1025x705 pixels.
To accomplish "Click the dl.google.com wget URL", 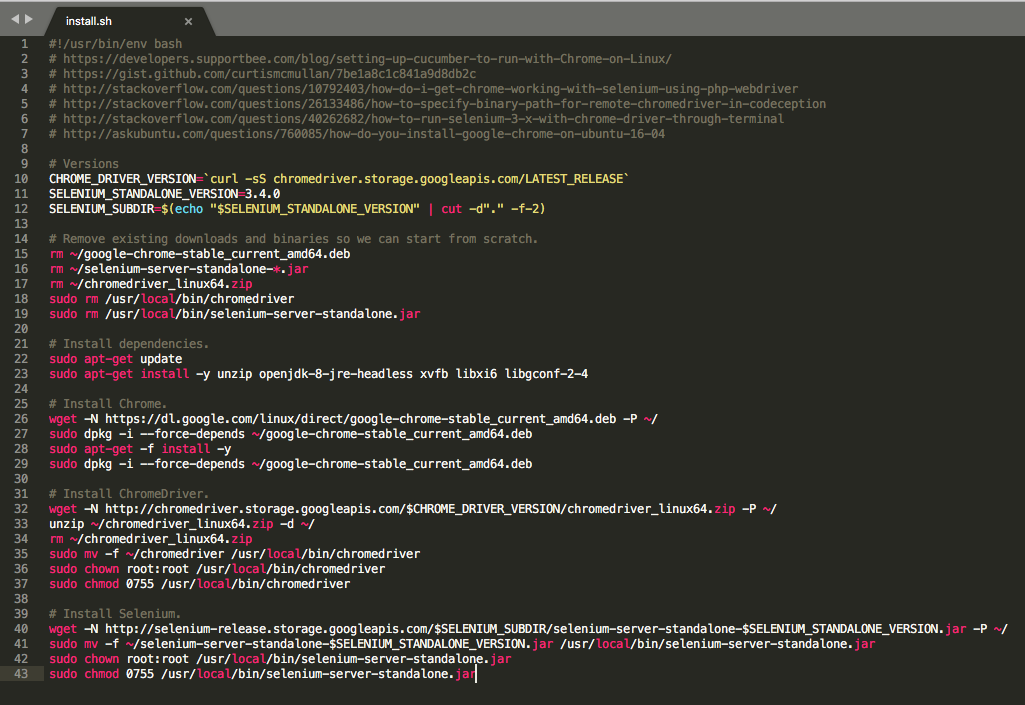I will pos(361,419).
